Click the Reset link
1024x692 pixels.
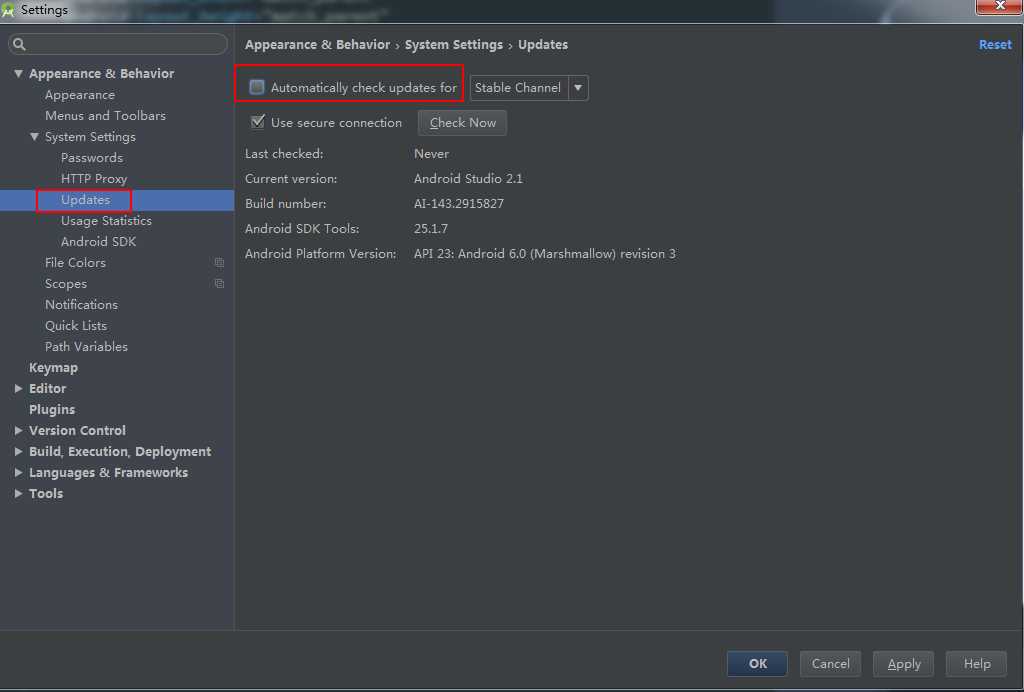[x=995, y=44]
